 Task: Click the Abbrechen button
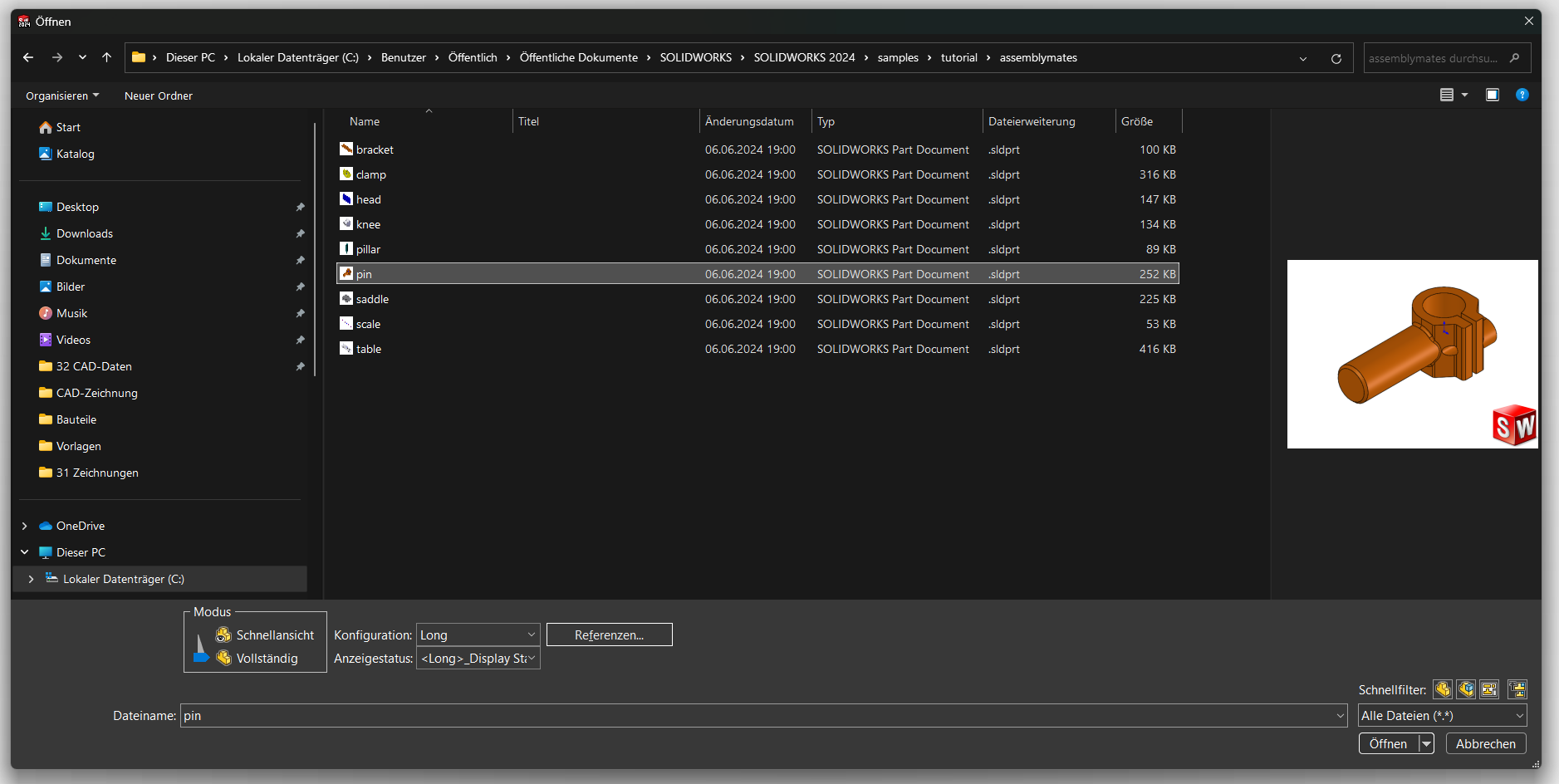pos(1486,743)
